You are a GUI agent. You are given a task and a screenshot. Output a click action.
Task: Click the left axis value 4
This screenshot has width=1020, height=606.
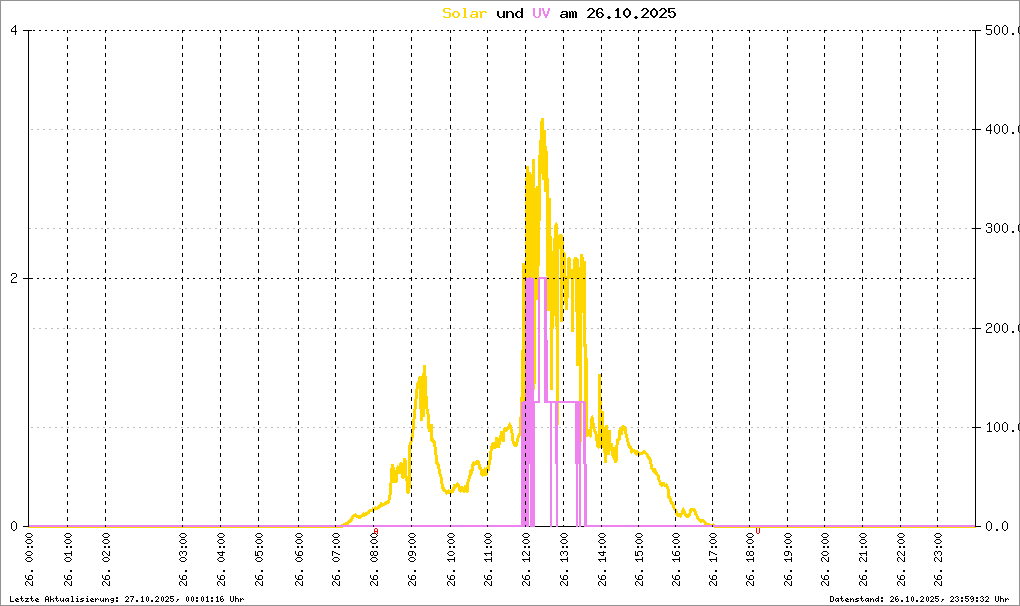coord(14,30)
